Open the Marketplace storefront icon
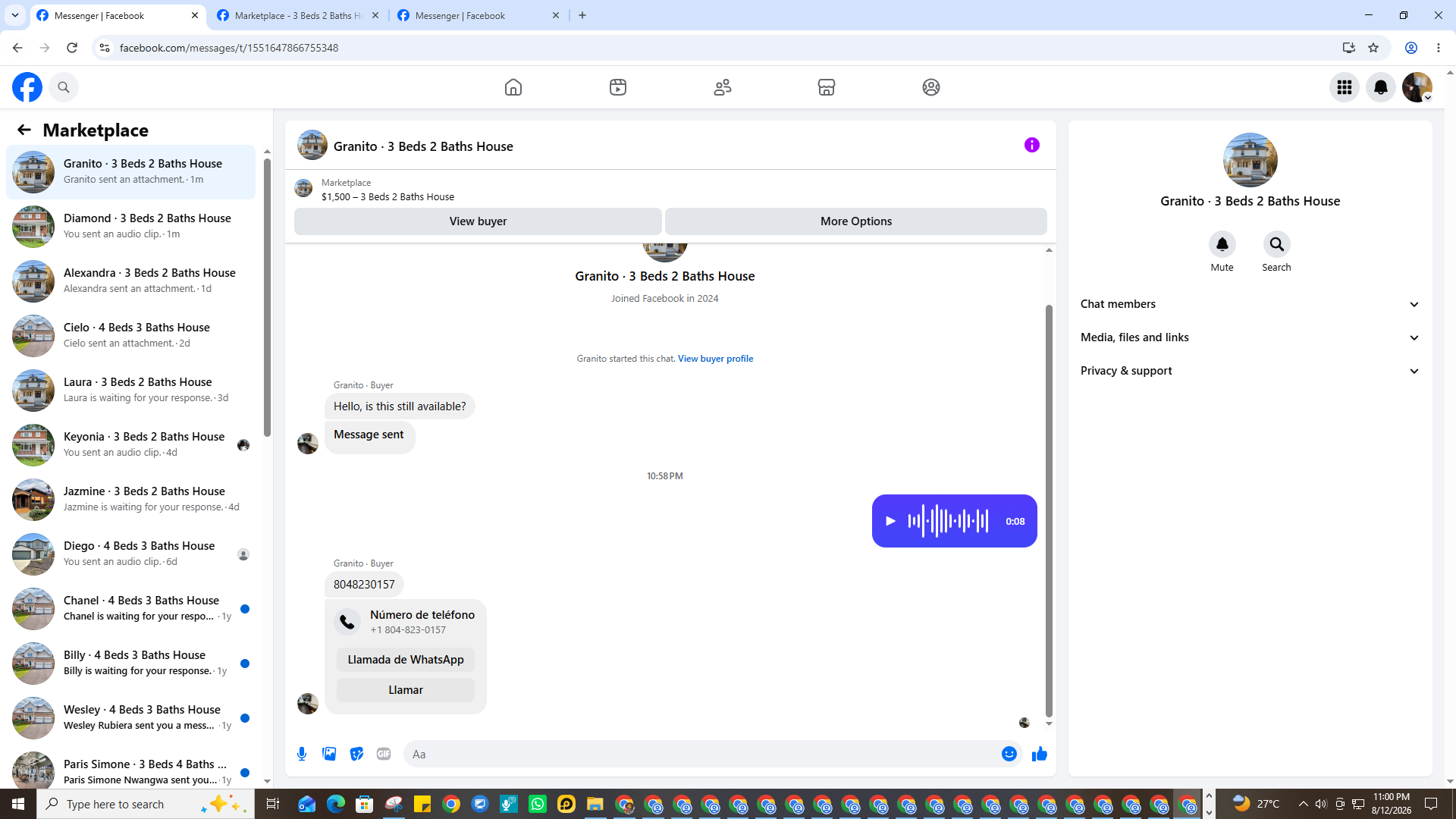Image resolution: width=1456 pixels, height=819 pixels. coord(827,87)
